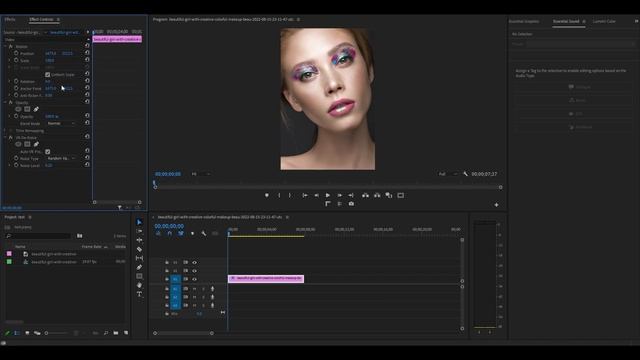This screenshot has height=360, width=640.
Task: Click the New Item icon in Project panel
Action: click(x=126, y=333)
